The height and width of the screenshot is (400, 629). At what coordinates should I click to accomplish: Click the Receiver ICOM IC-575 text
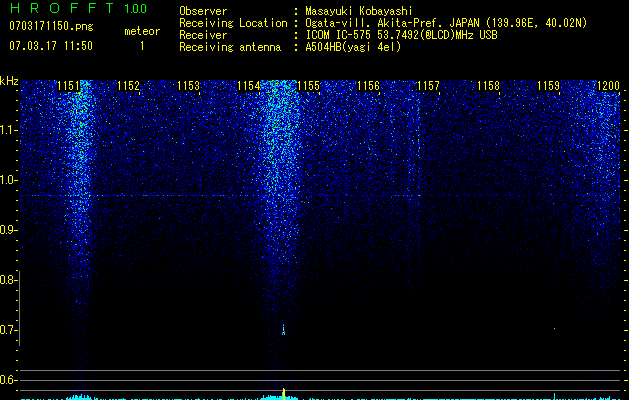pos(401,35)
